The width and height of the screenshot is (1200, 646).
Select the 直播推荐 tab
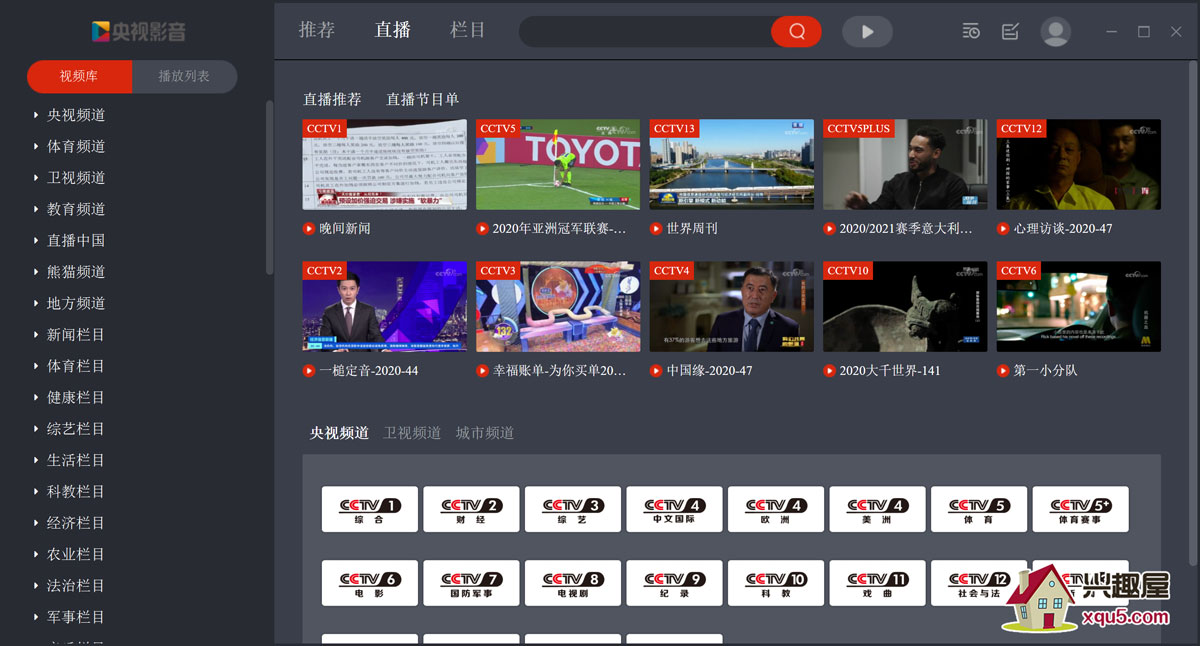pyautogui.click(x=332, y=99)
